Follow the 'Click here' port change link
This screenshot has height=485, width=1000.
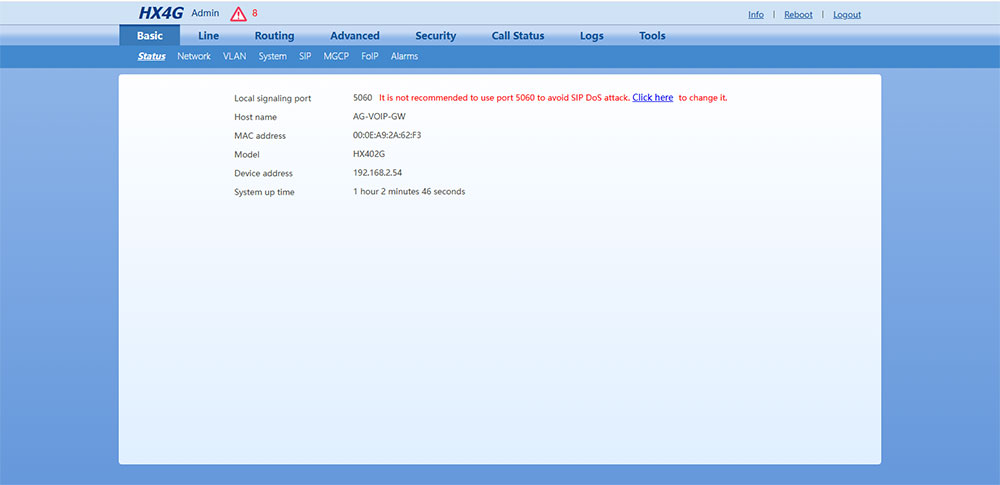pos(652,98)
